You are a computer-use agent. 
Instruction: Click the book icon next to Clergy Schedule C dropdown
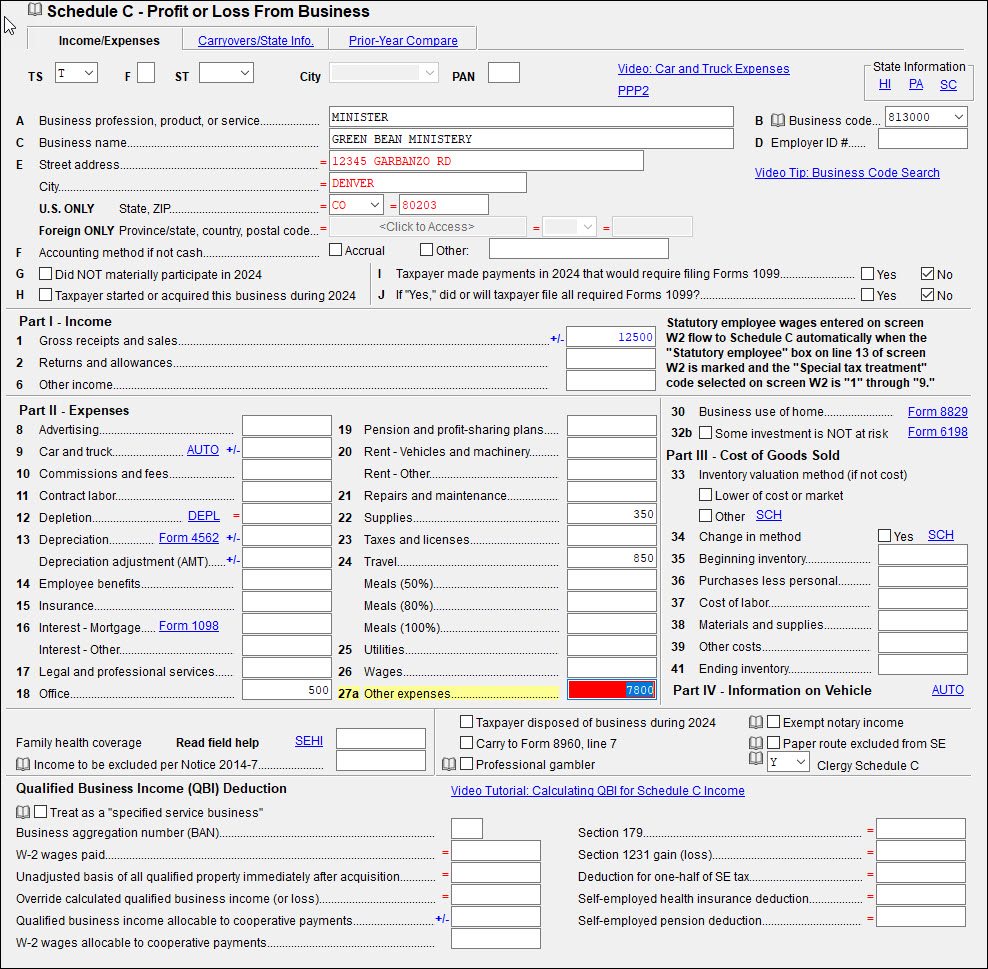point(755,759)
